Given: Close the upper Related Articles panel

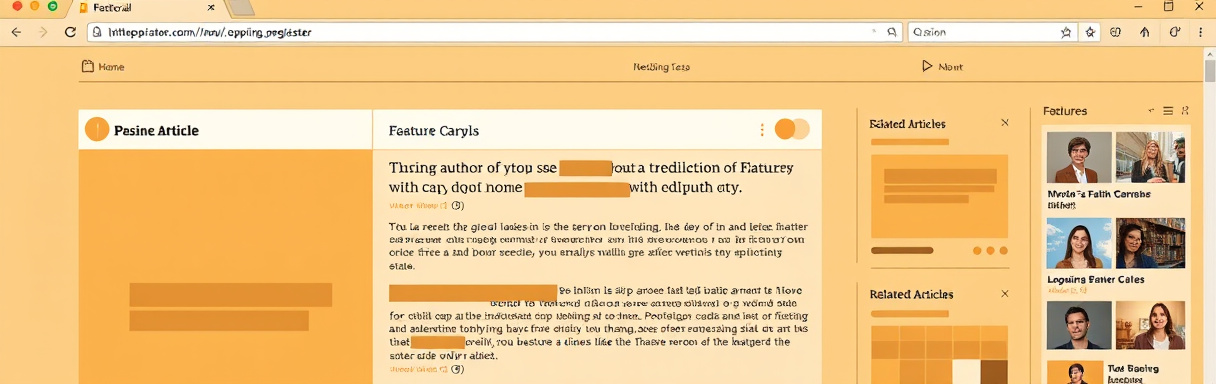Looking at the screenshot, I should (1005, 123).
